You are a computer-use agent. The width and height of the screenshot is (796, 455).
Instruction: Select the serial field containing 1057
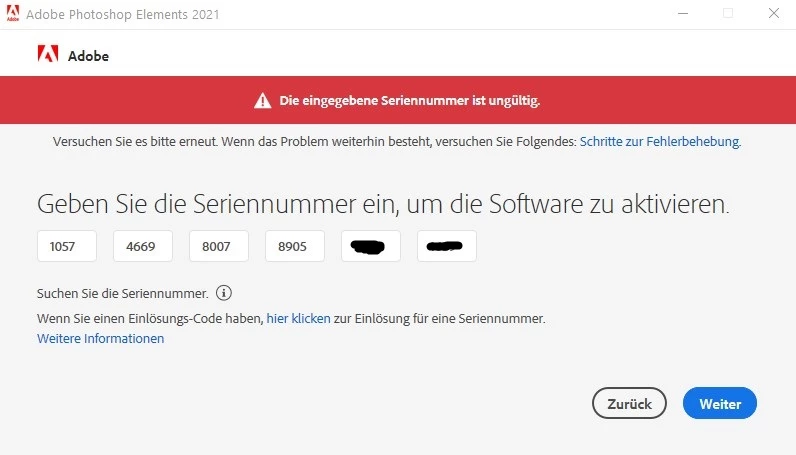click(67, 246)
